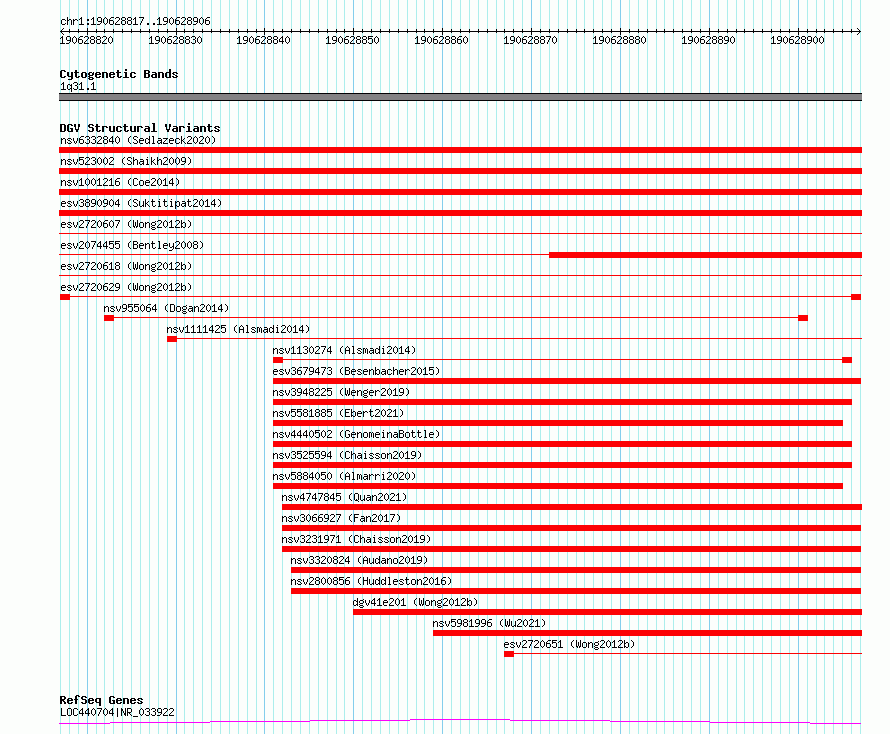Viewport: 890px width, 734px height.
Task: Open variant esv3679473 (Besenbacher2015)
Action: coord(356,371)
